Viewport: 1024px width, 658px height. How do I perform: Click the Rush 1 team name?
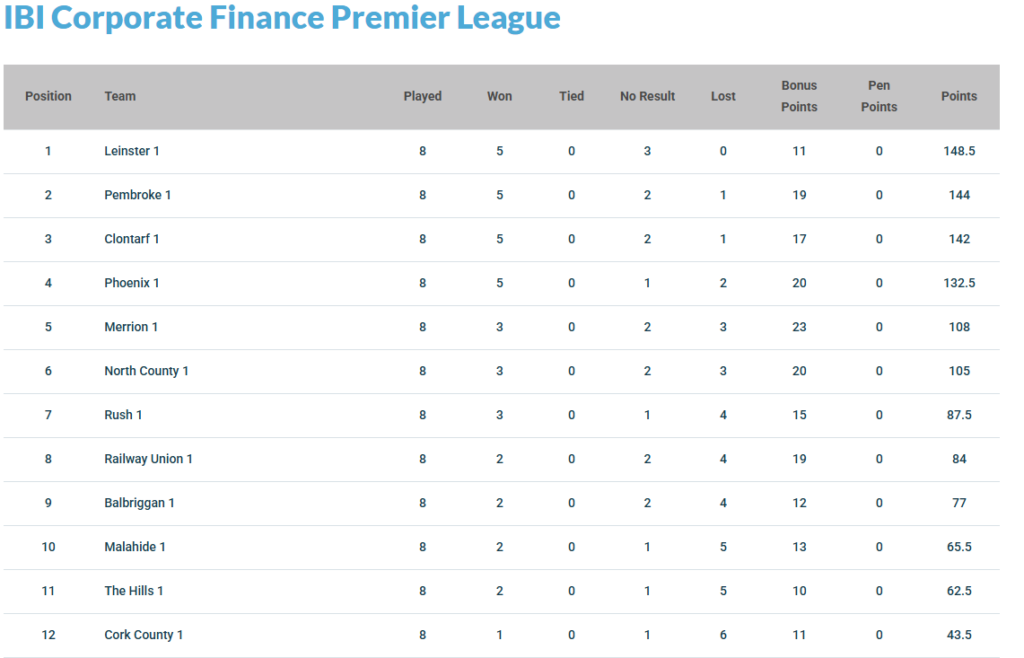123,415
